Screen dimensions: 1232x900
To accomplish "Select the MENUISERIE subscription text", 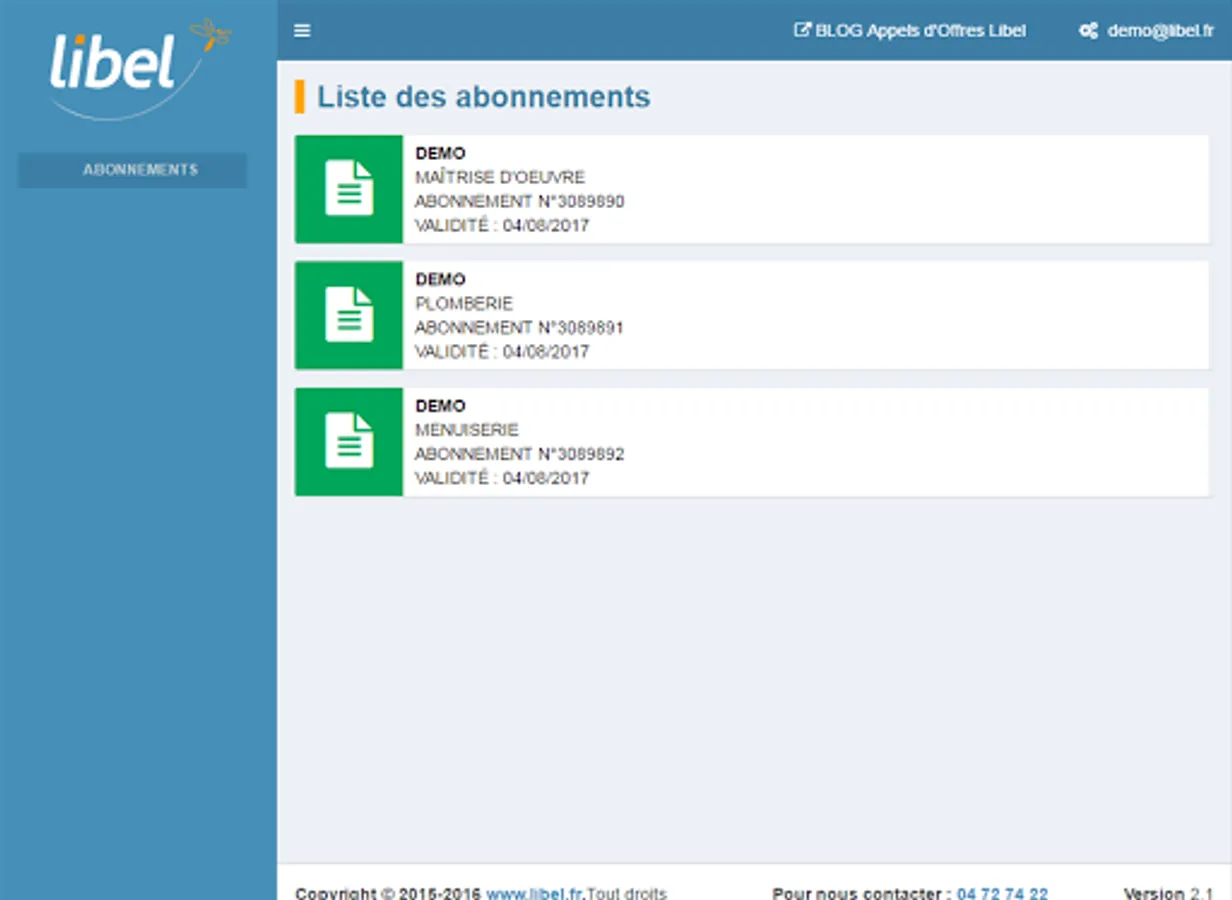I will (467, 430).
